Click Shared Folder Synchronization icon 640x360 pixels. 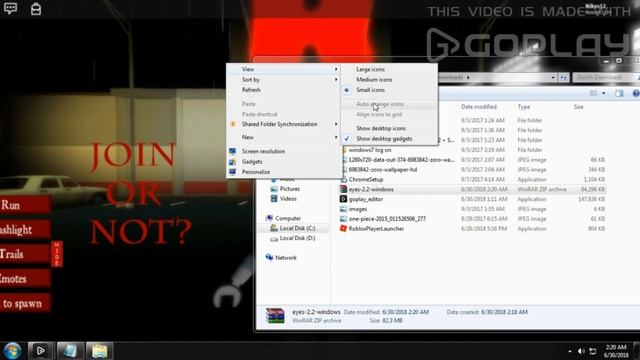[233, 124]
